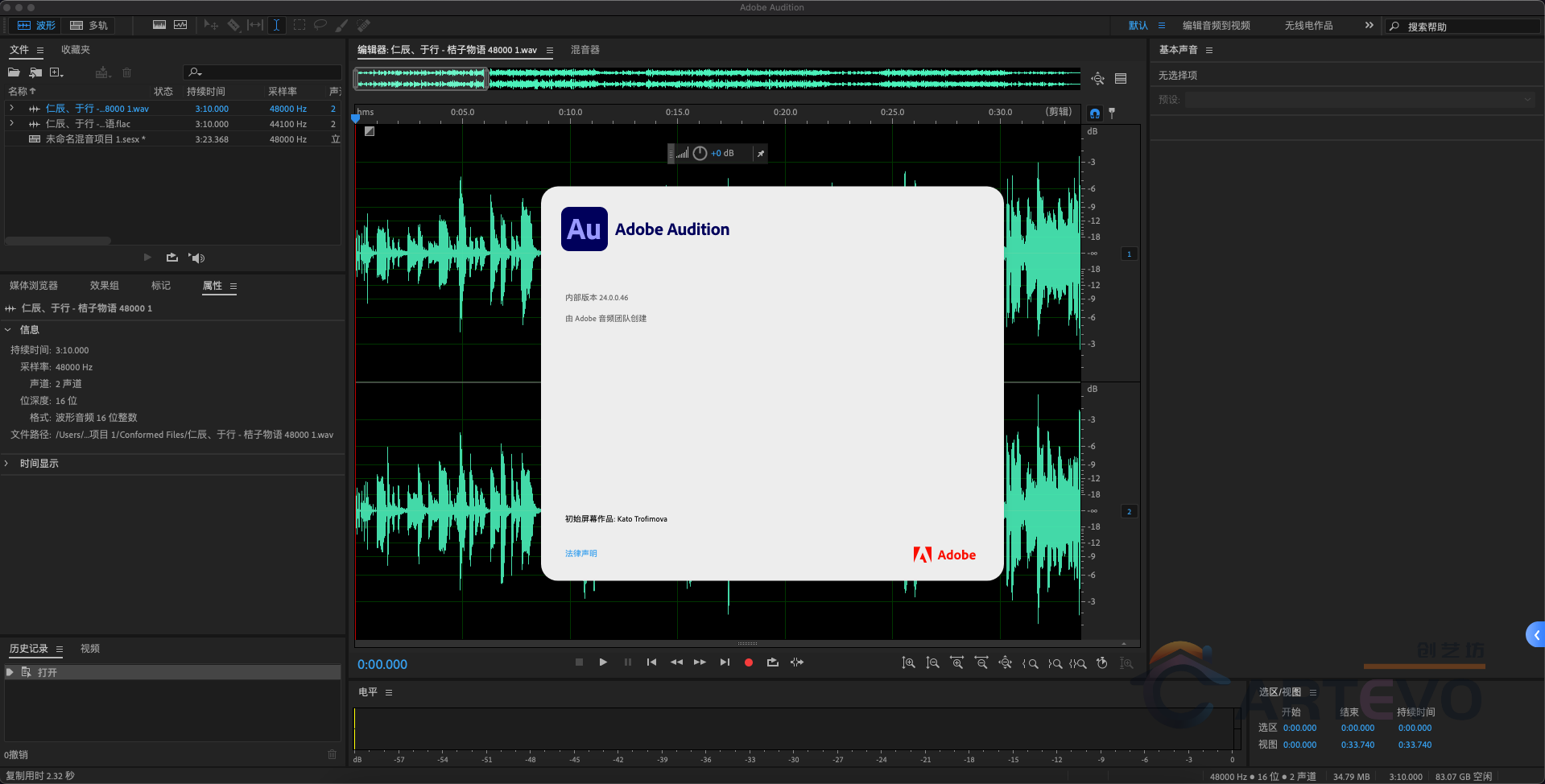Open the 混音器 tab
The width and height of the screenshot is (1545, 784).
(585, 50)
